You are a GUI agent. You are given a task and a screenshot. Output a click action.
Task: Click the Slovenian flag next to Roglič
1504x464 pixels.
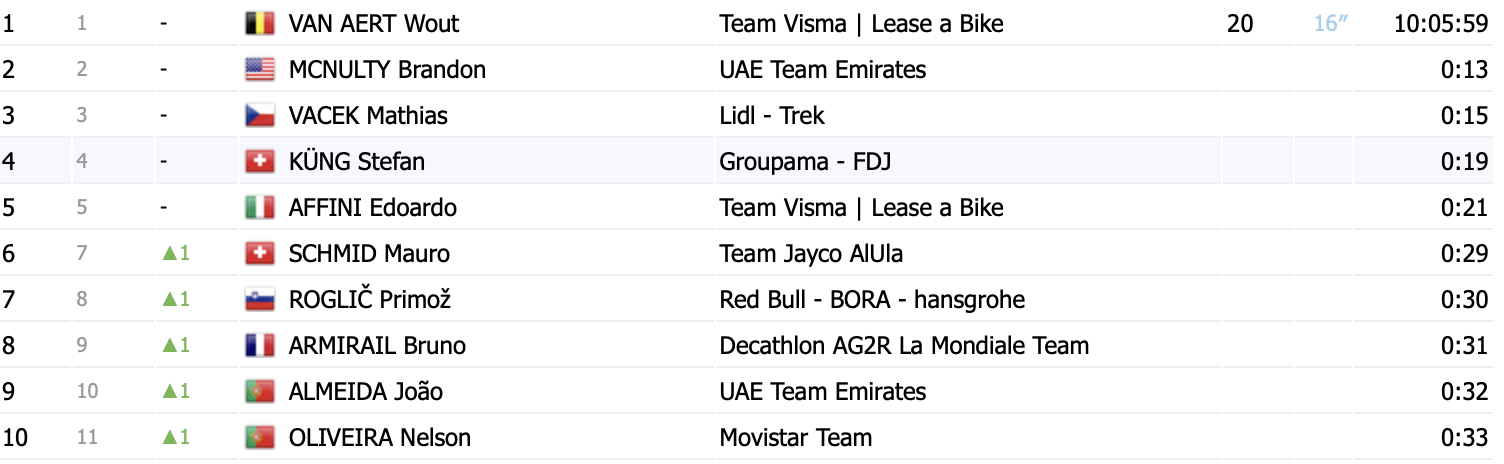click(260, 299)
